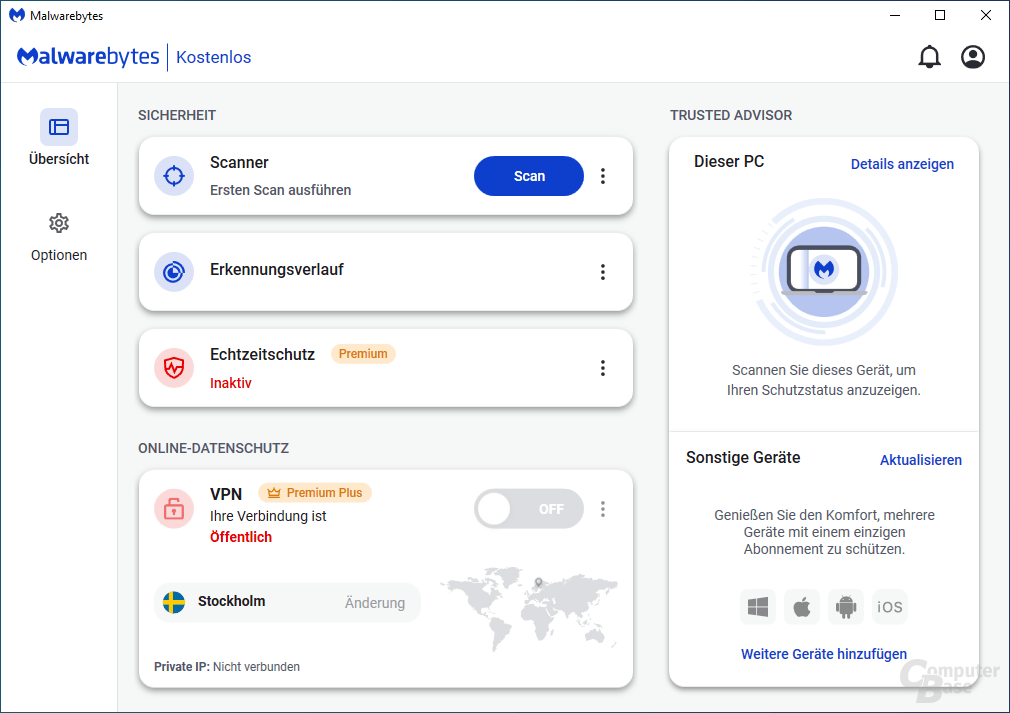The height and width of the screenshot is (713, 1010).
Task: Open the Erkennungsverlauf three-dot menu
Action: point(603,272)
